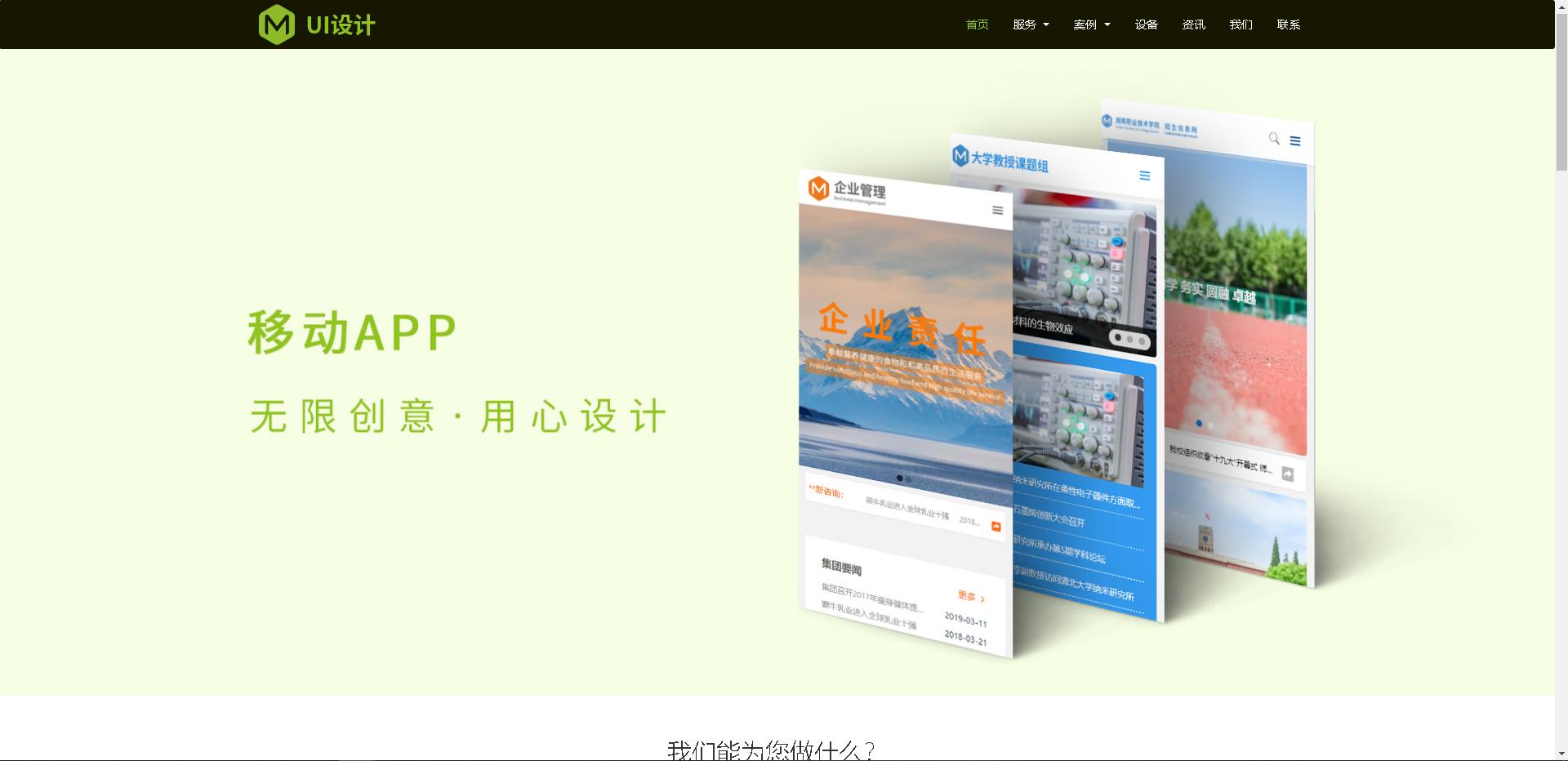Go to the 设备 page
This screenshot has width=1568, height=761.
click(x=1146, y=24)
